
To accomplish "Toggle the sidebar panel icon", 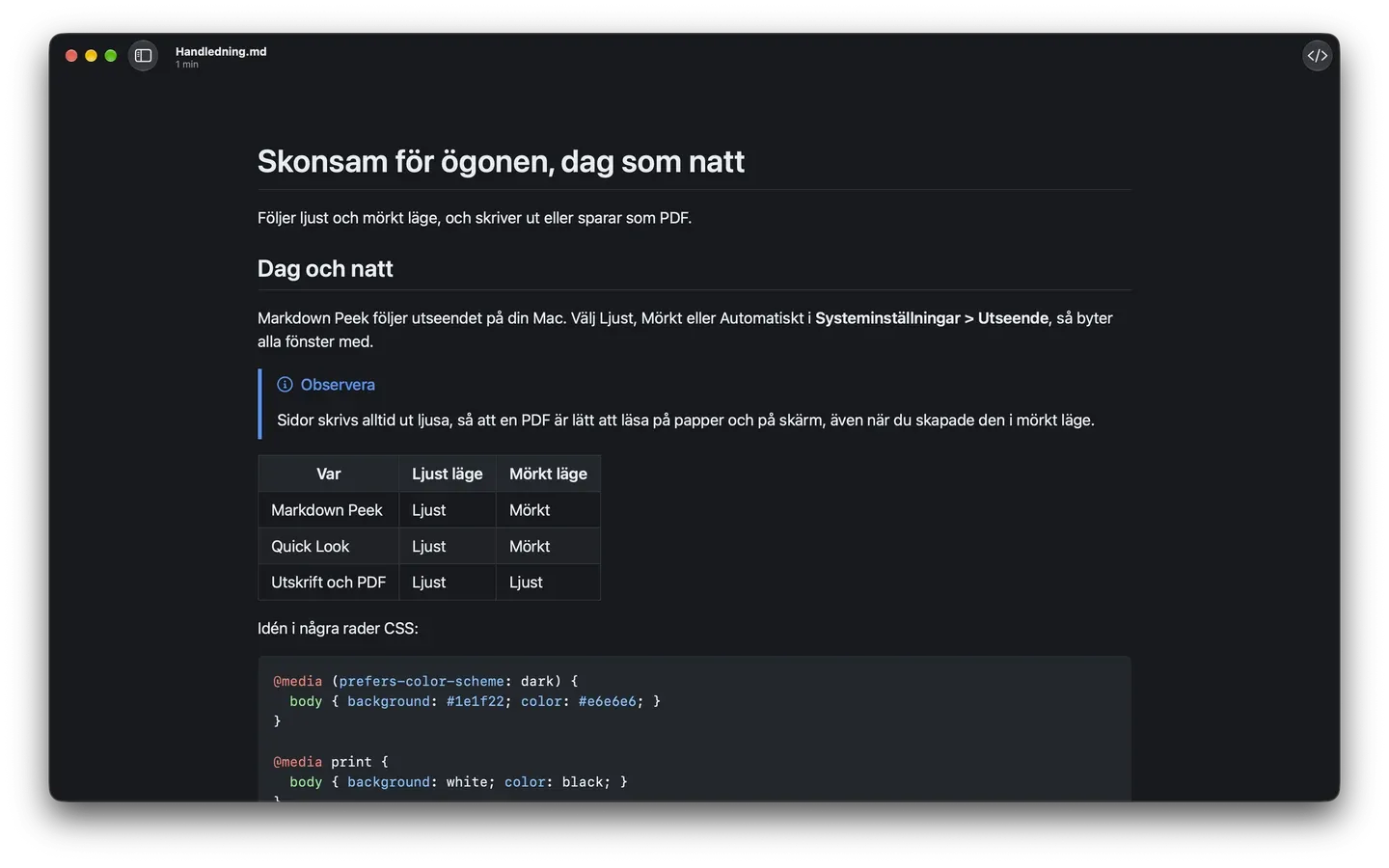I will click(143, 56).
